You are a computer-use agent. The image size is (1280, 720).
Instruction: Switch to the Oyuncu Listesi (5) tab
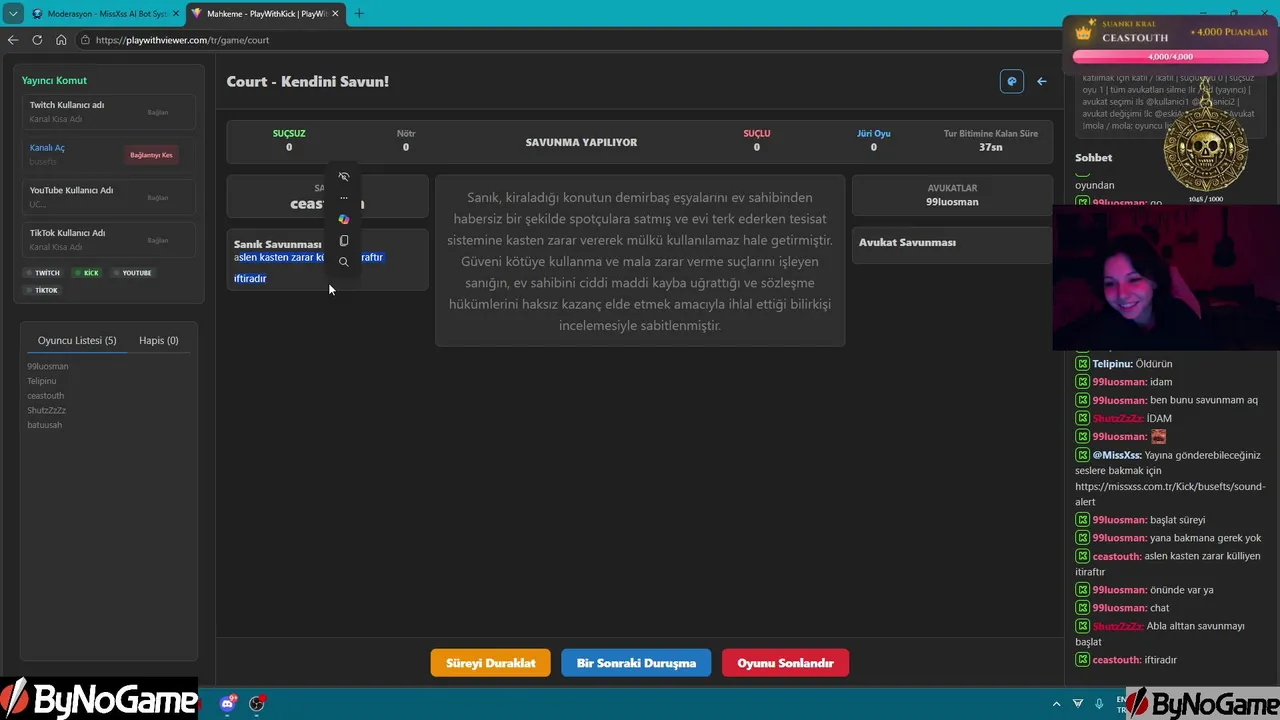click(77, 341)
